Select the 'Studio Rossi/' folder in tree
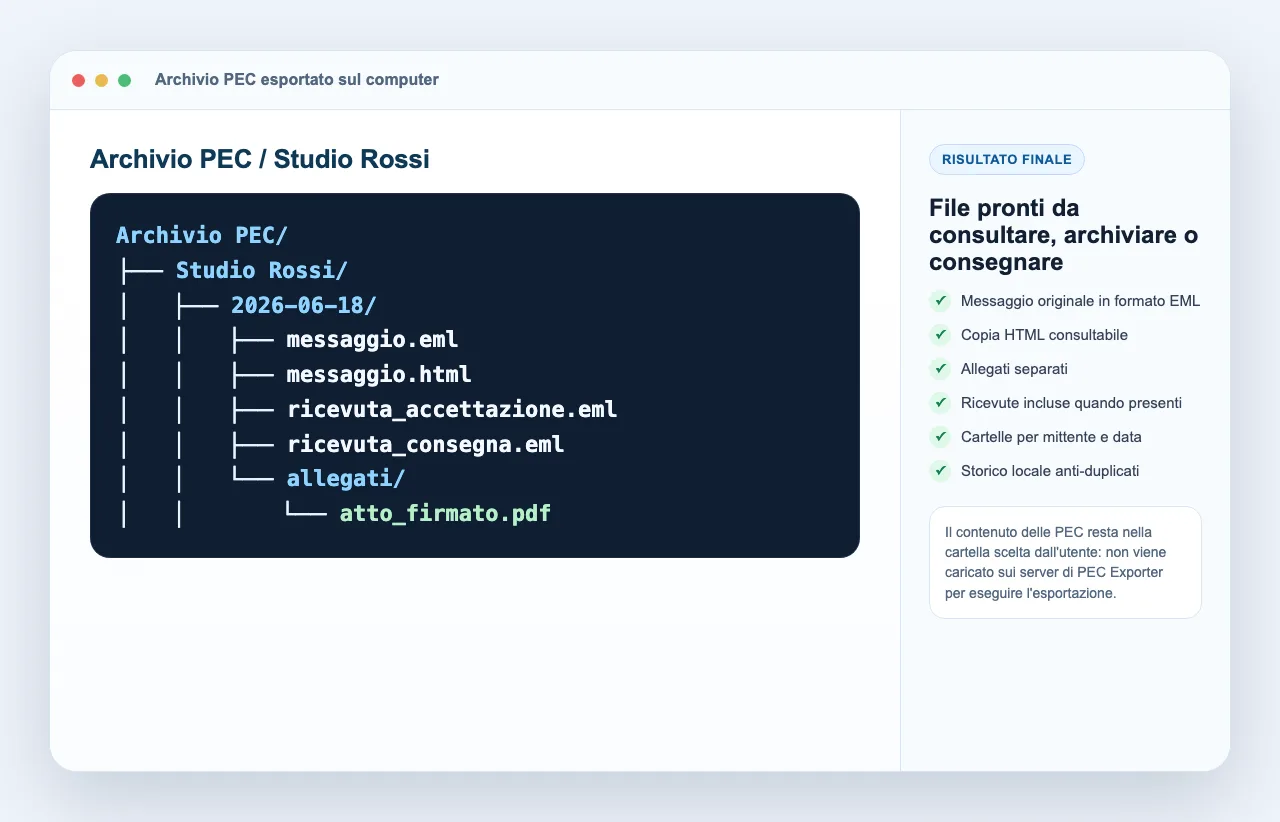This screenshot has width=1280, height=822. pyautogui.click(x=262, y=270)
